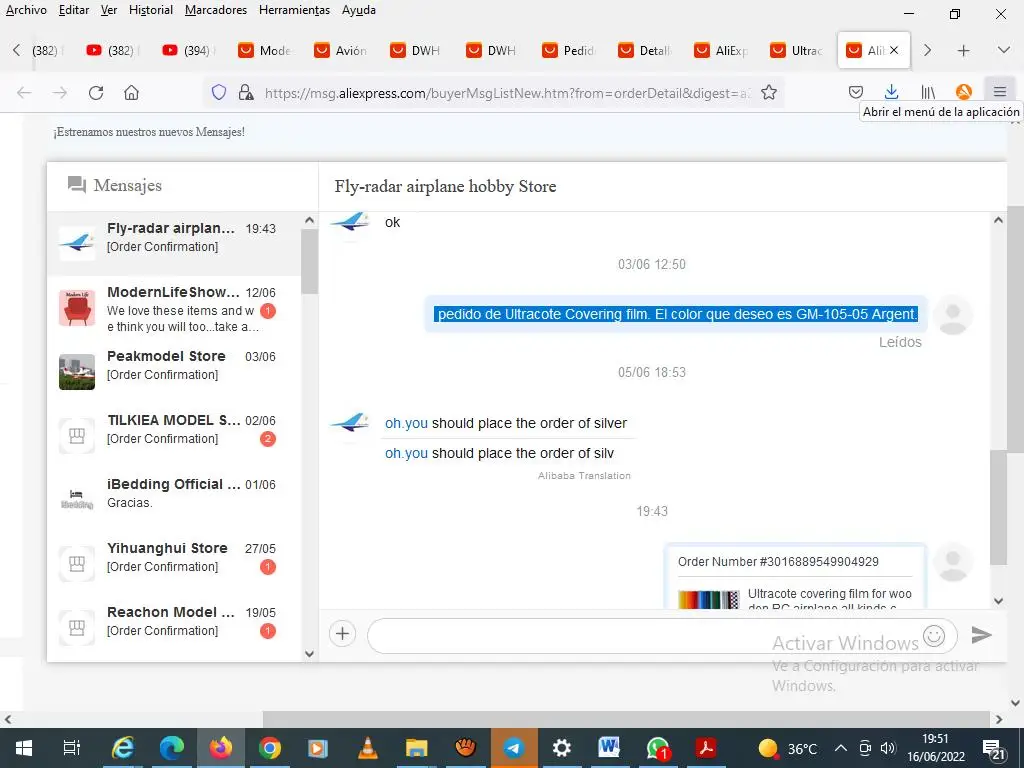This screenshot has width=1024, height=768.
Task: Open the TILKIEA MODEL conversation
Action: click(174, 435)
